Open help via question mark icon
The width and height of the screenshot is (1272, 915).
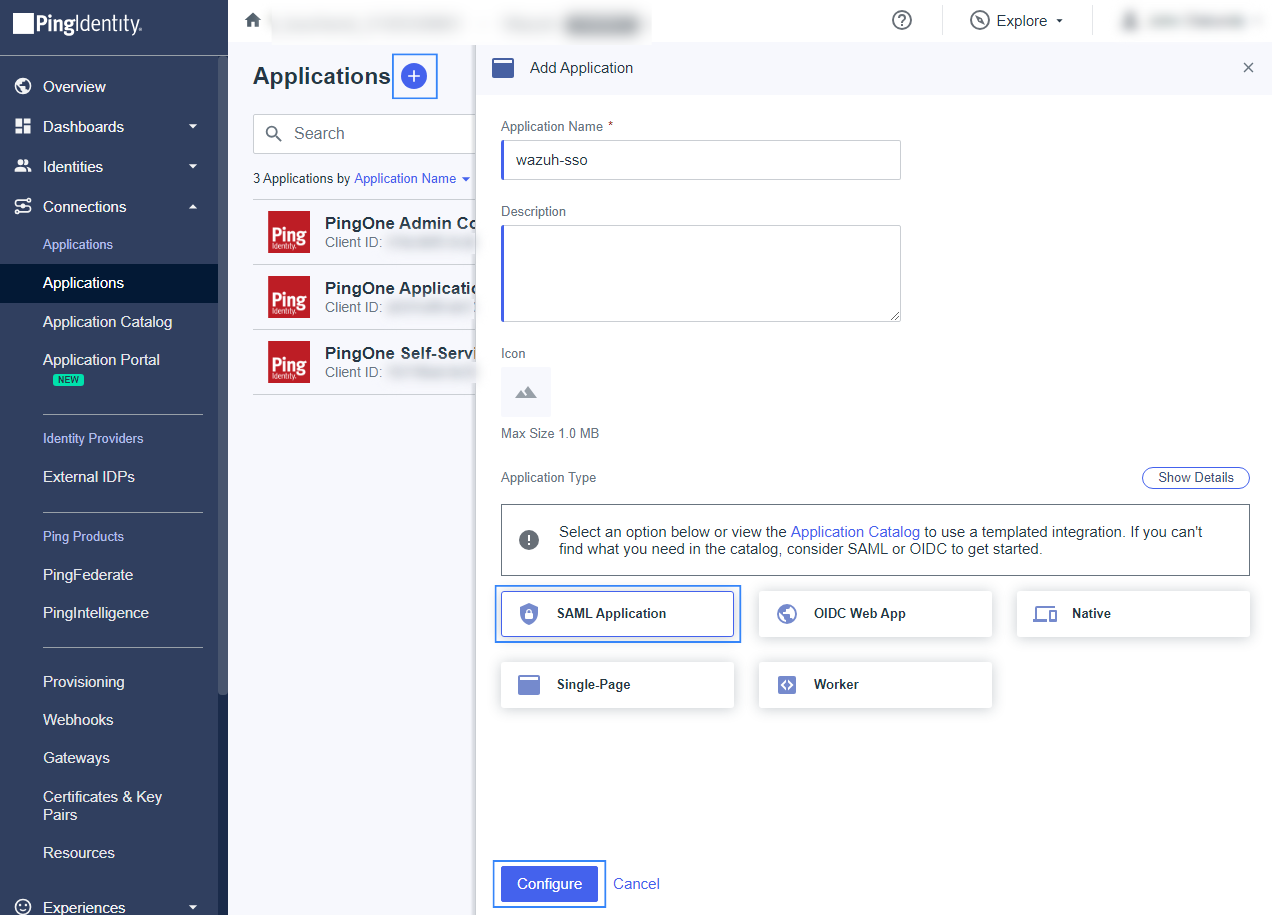click(901, 20)
